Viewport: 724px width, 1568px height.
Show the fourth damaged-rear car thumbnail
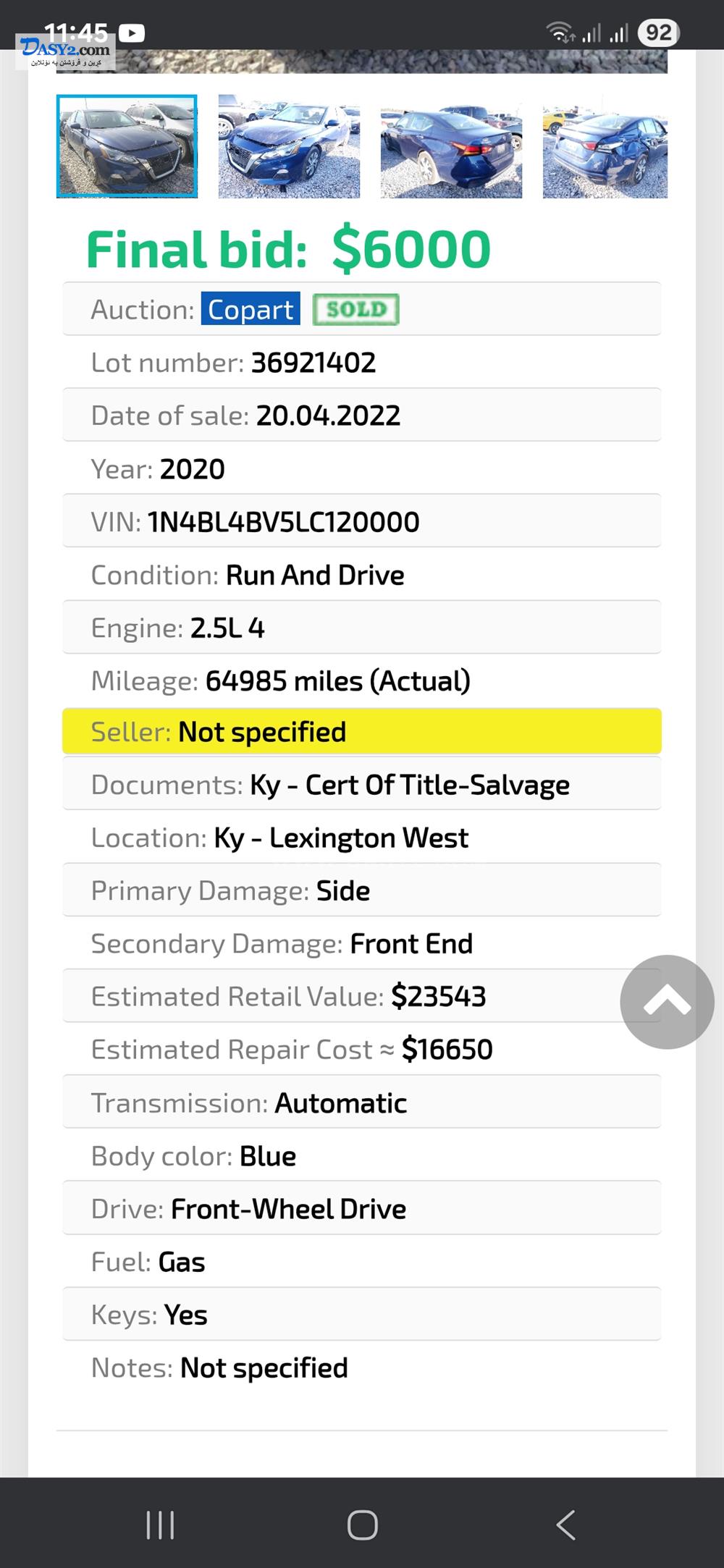(x=605, y=146)
